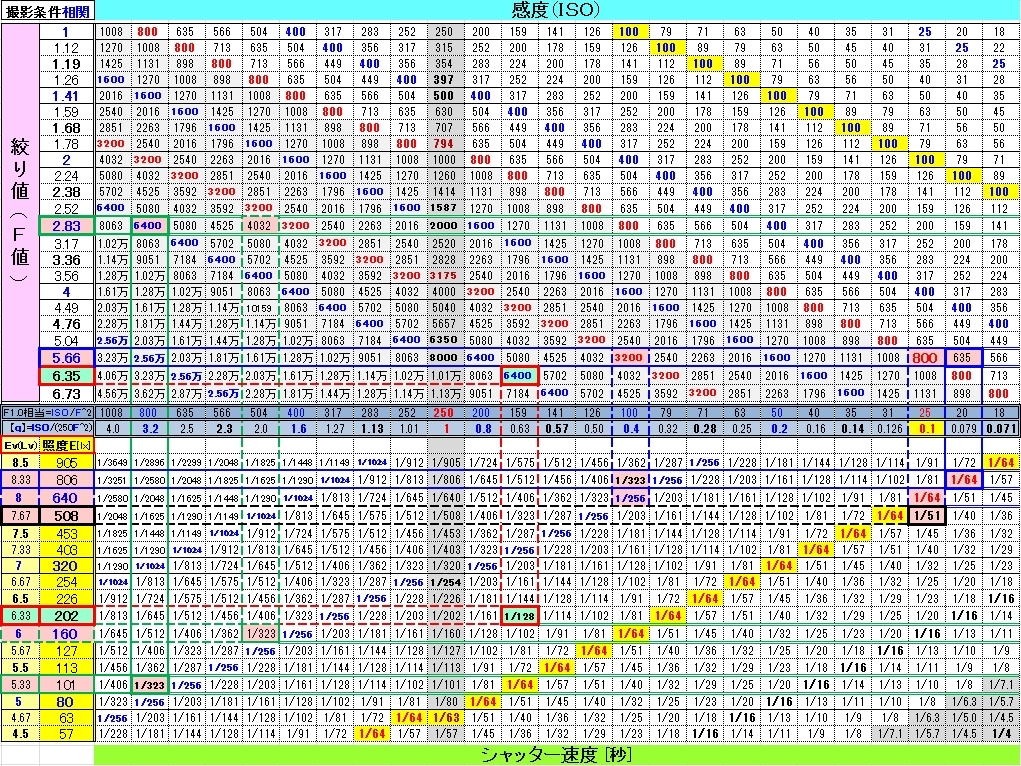Select F-value row label 5.04
The width and height of the screenshot is (1021, 766).
point(66,341)
